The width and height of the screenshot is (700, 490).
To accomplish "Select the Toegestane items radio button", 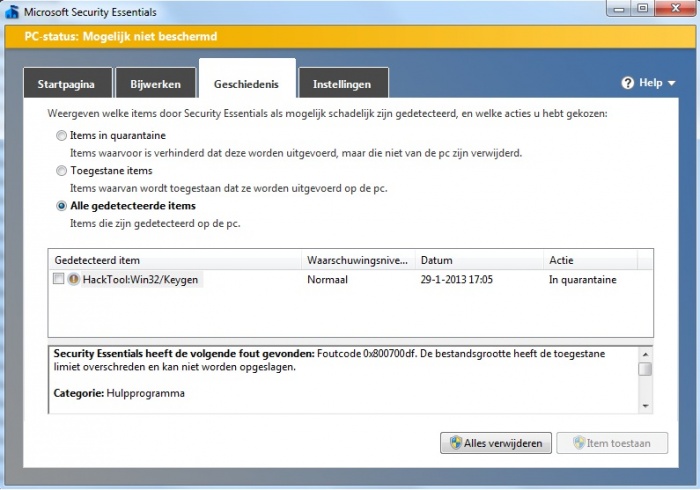I will coord(61,170).
